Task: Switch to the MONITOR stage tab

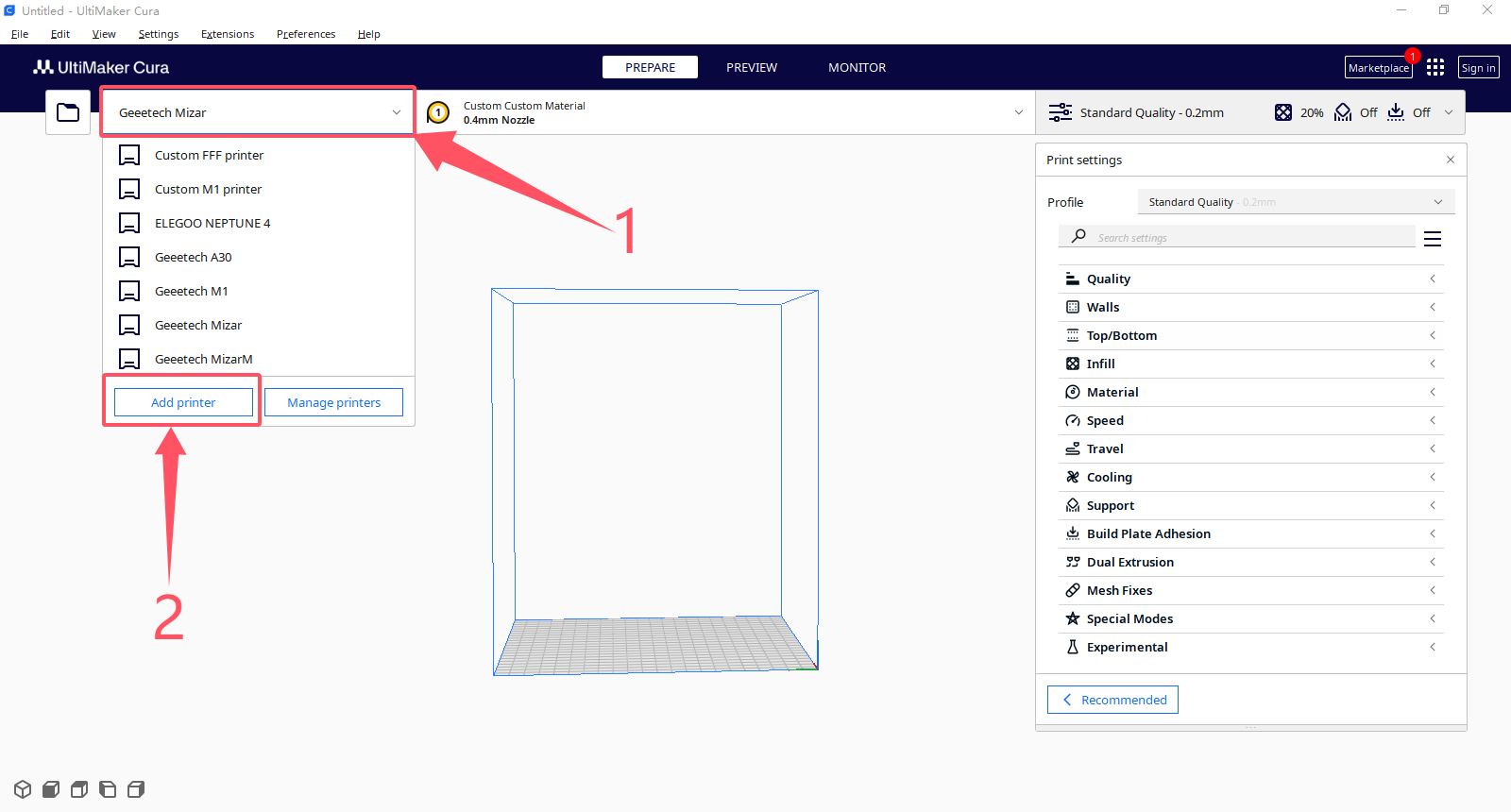Action: pyautogui.click(x=857, y=67)
